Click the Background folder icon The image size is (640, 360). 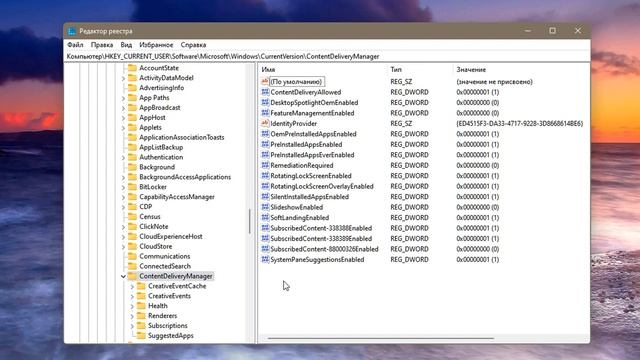[132, 167]
